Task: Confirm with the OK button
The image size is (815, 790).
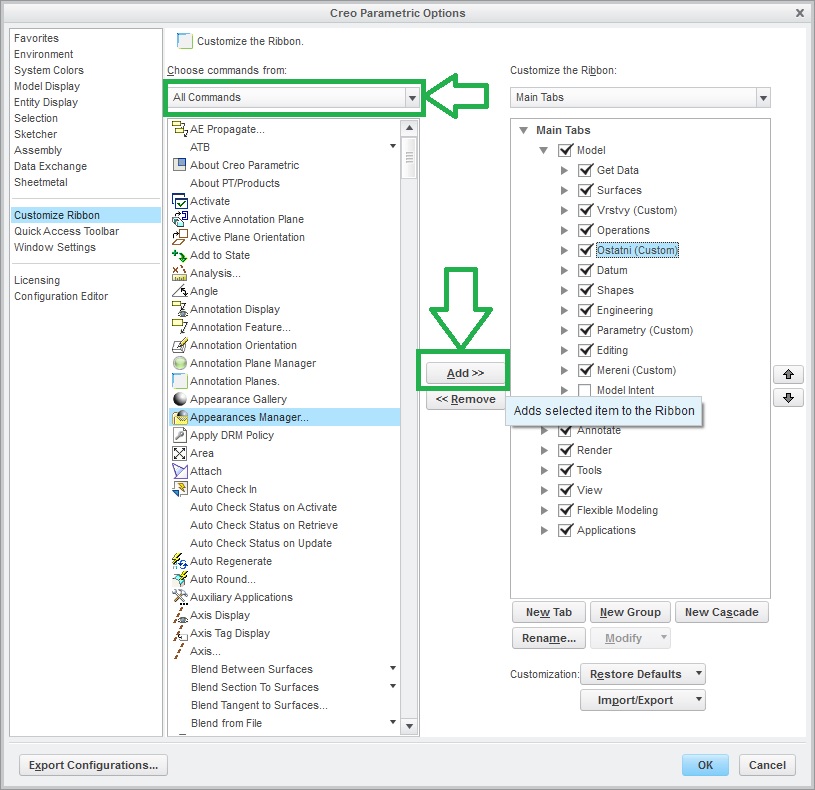Action: click(x=705, y=765)
